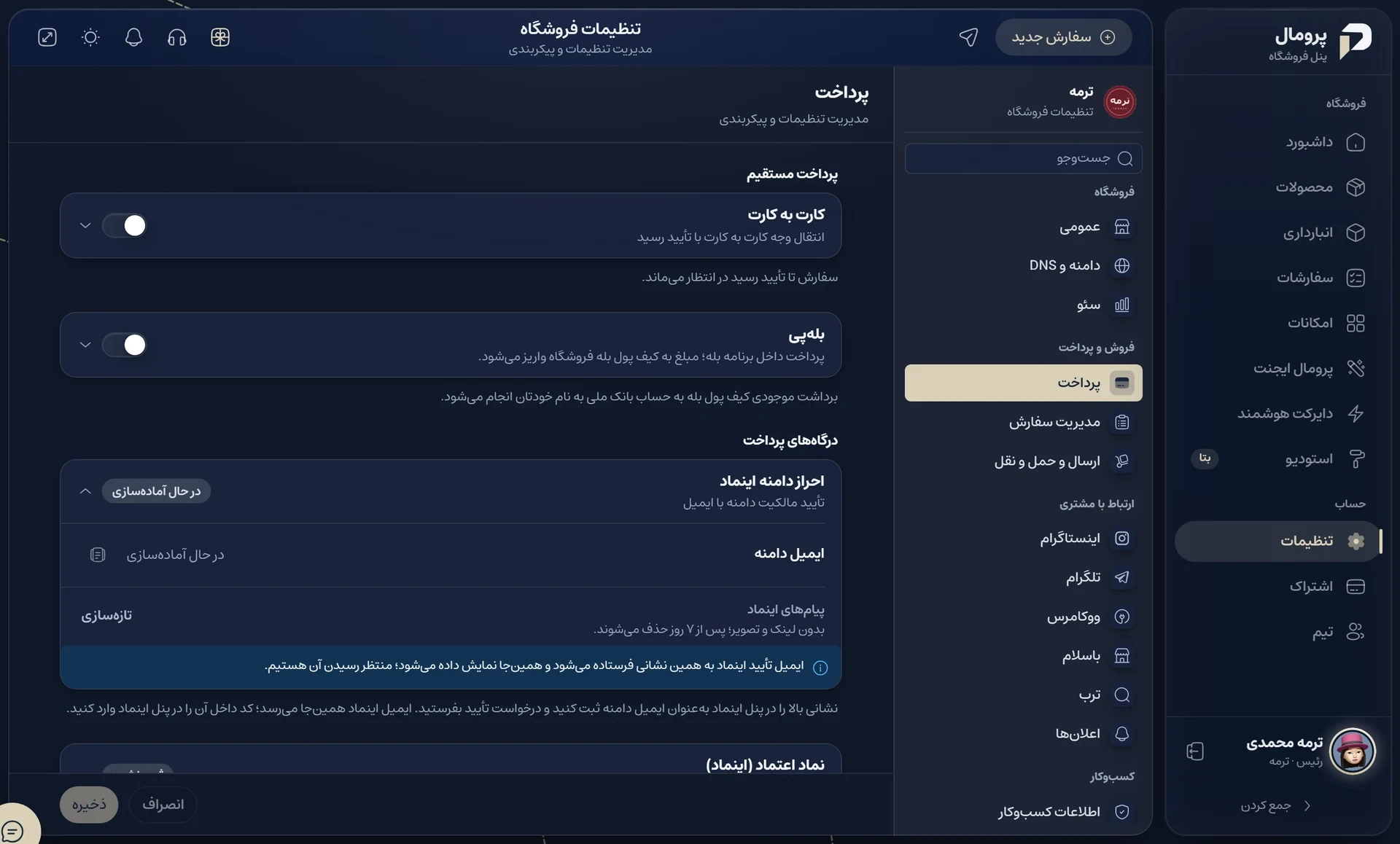Open تیم in main sidebar

coord(1278,632)
